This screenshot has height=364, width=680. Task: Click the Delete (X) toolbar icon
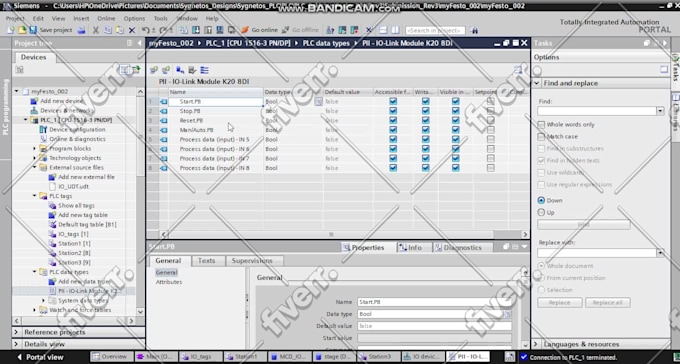pos(132,30)
